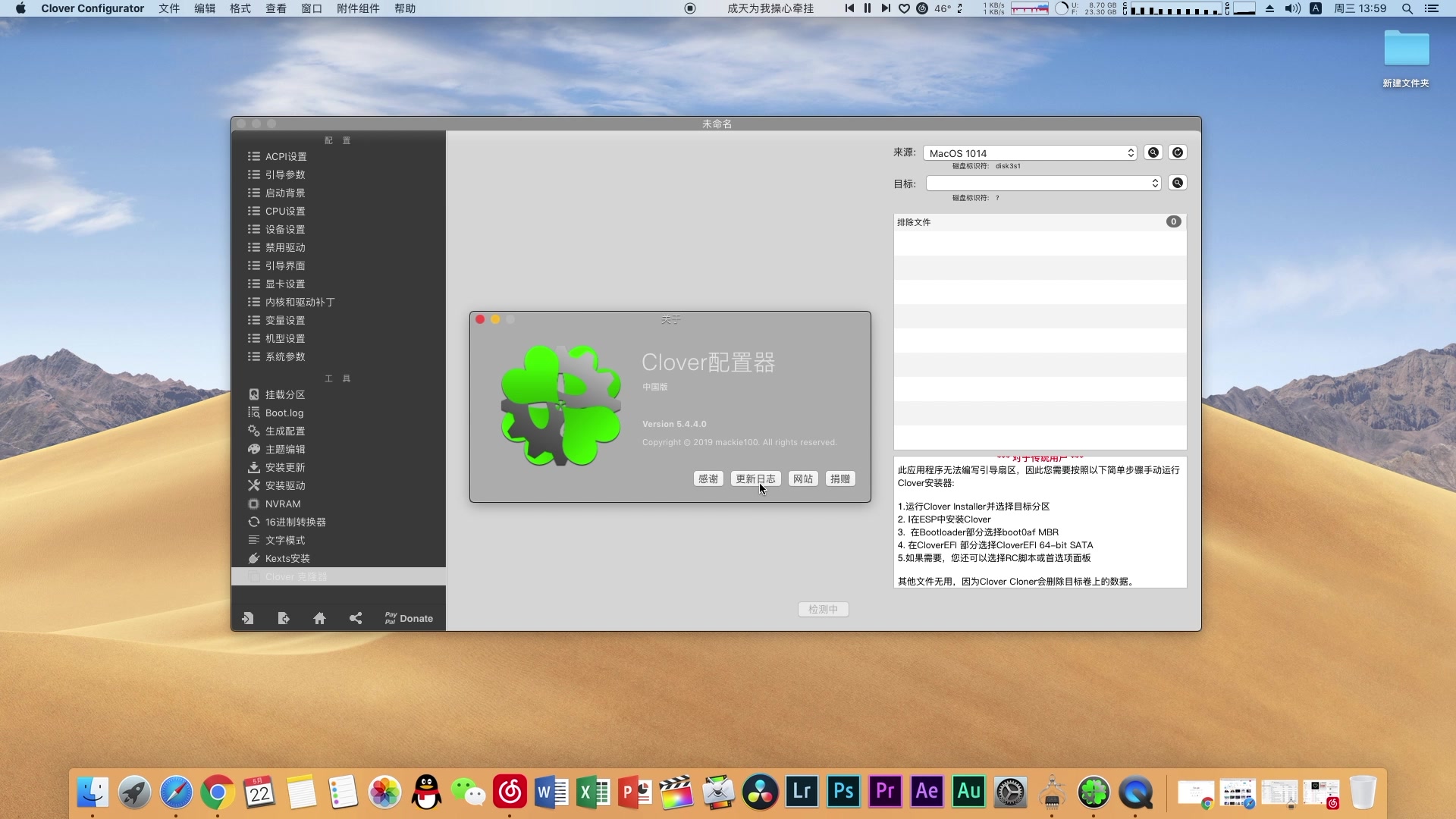The image size is (1456, 819).
Task: Click the 文字模式 lines icon
Action: click(x=254, y=540)
